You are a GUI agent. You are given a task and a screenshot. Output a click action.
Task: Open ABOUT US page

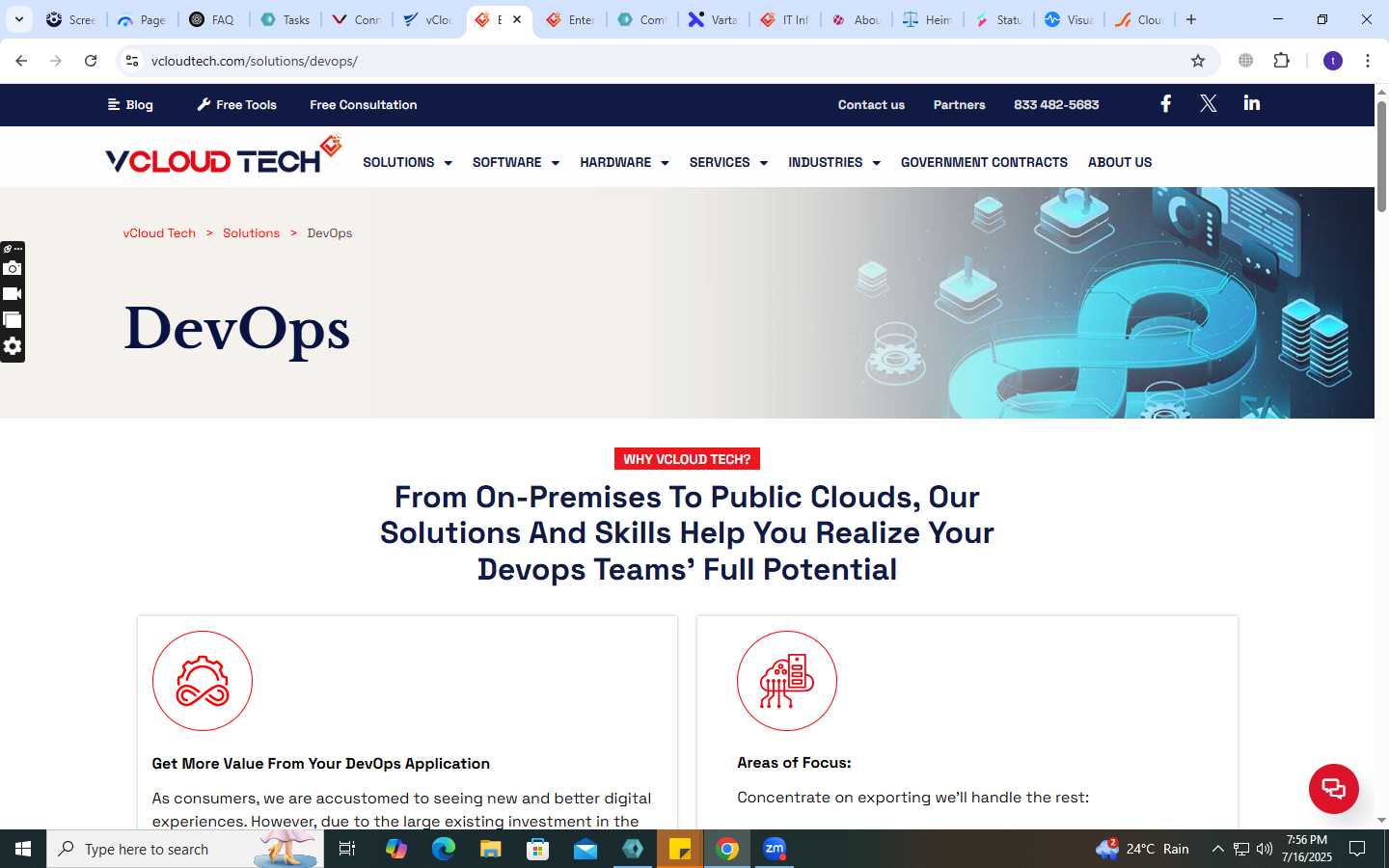1120,162
